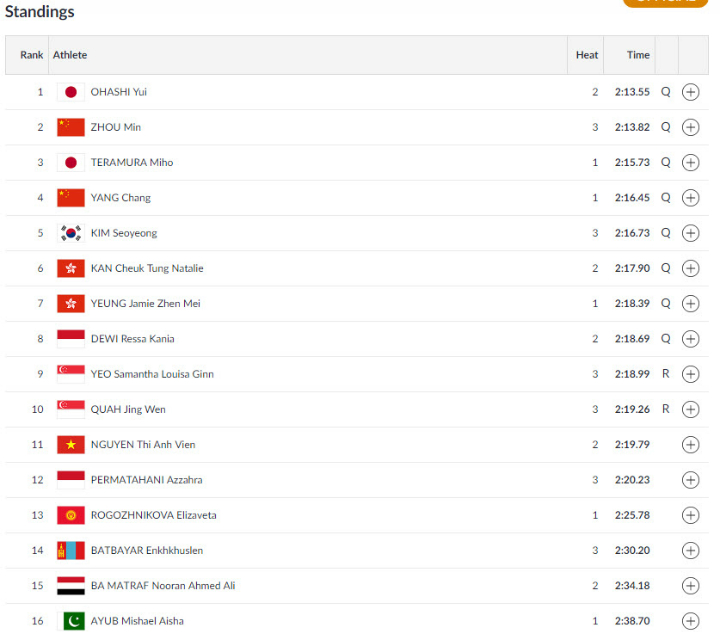Click China flag next to YANG Chang
Image resolution: width=720 pixels, height=632 pixels.
(x=70, y=198)
